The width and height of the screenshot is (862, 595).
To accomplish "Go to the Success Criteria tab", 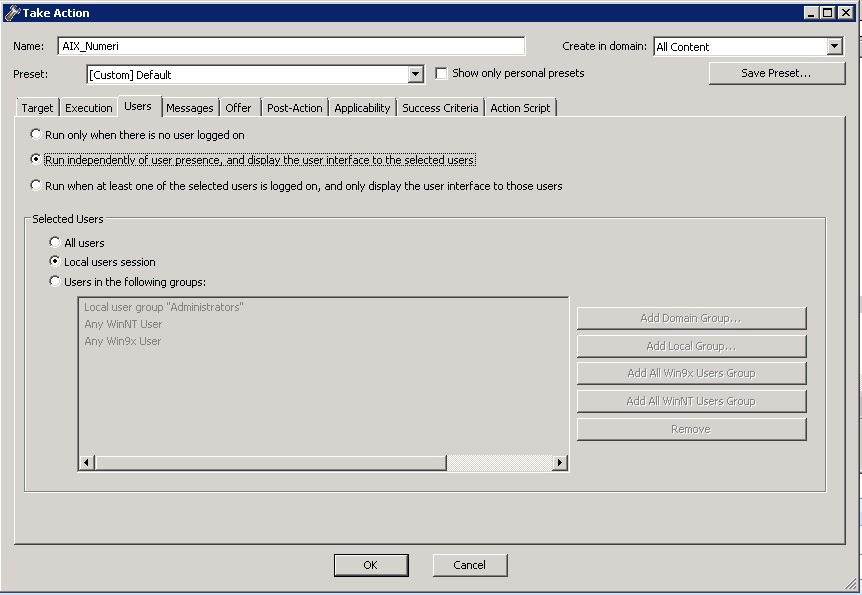I will [440, 107].
